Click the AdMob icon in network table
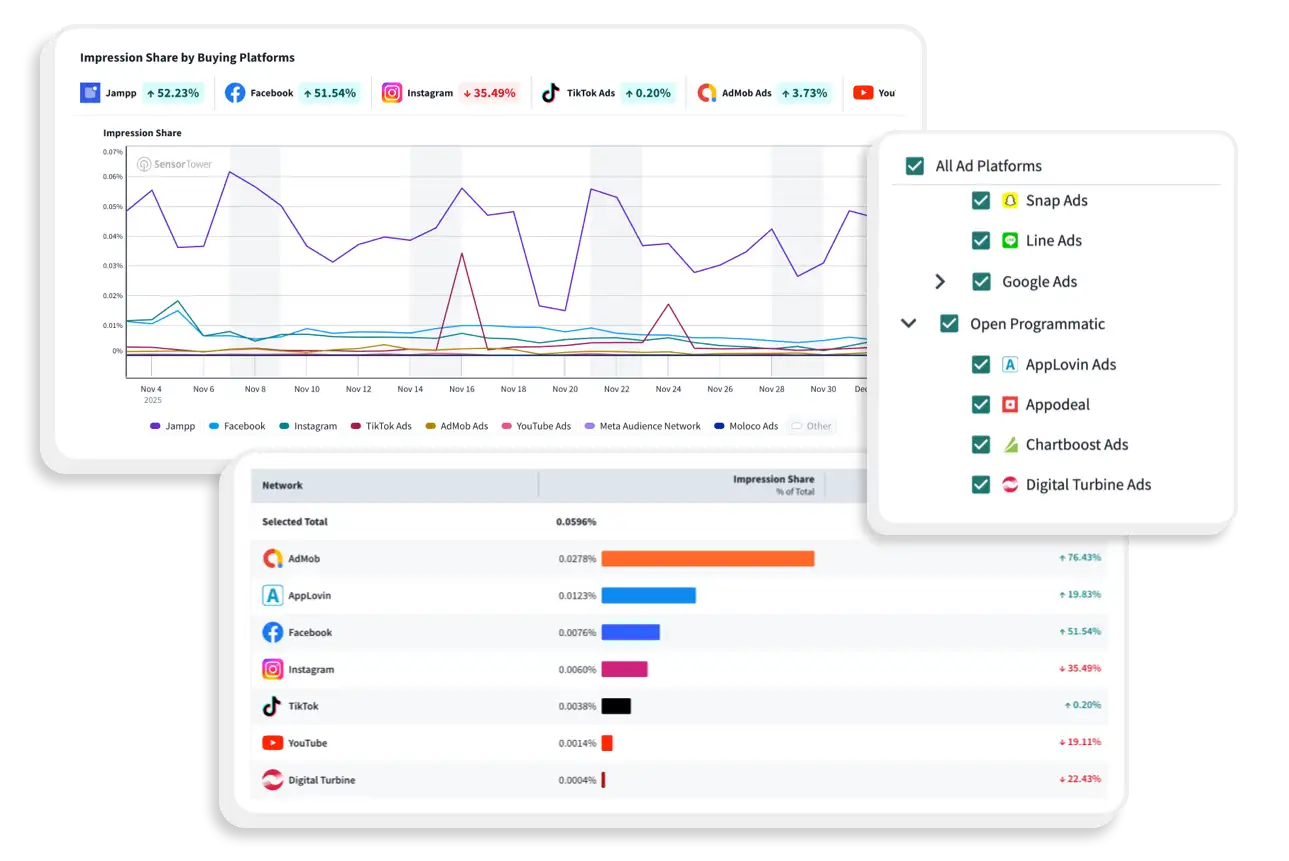 tap(272, 558)
